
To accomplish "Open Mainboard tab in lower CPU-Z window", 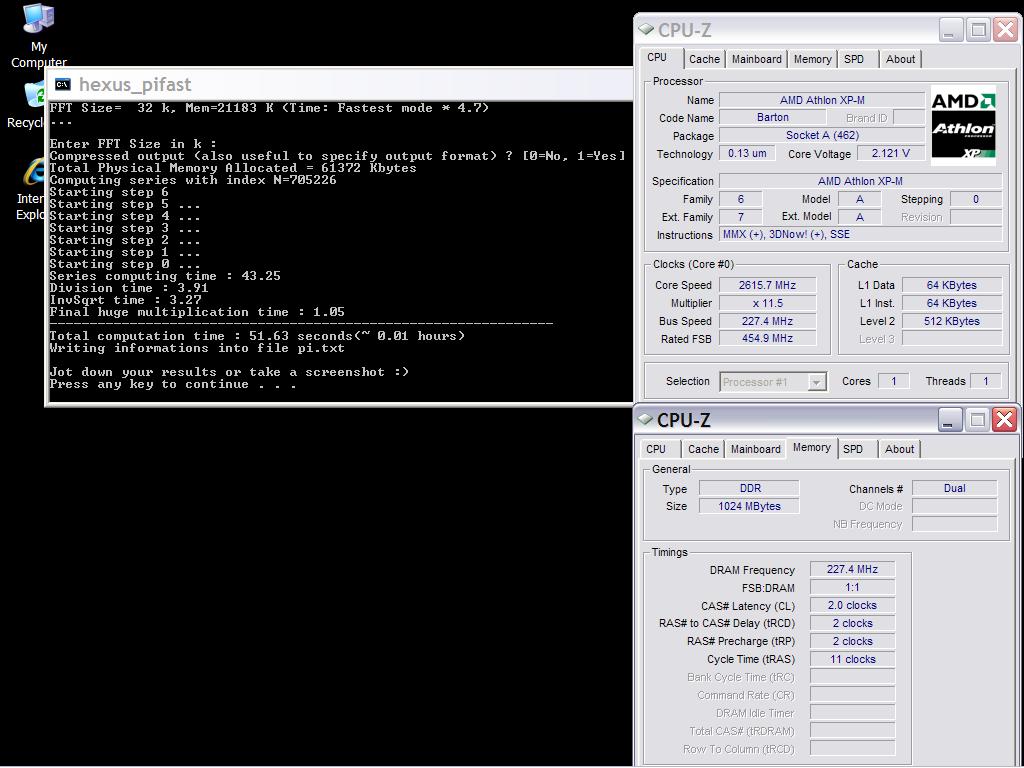I will coord(756,449).
